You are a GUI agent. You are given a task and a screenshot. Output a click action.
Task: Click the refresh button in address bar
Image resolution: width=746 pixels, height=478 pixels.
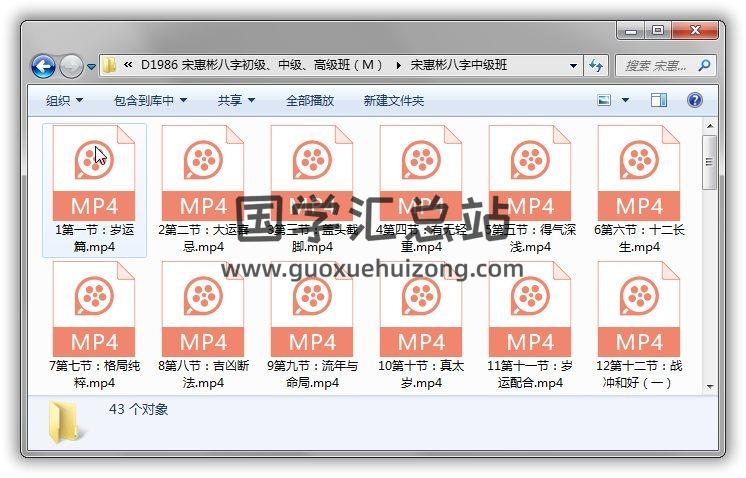point(596,65)
